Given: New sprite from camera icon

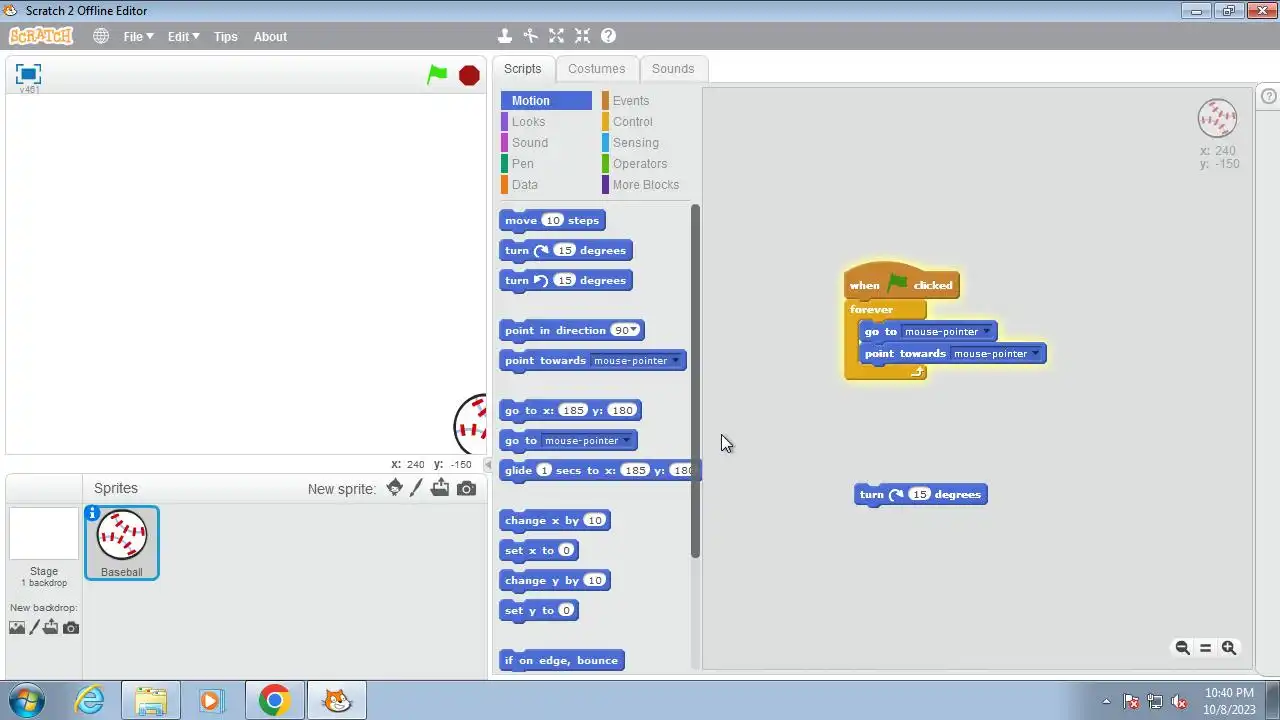Looking at the screenshot, I should [466, 488].
